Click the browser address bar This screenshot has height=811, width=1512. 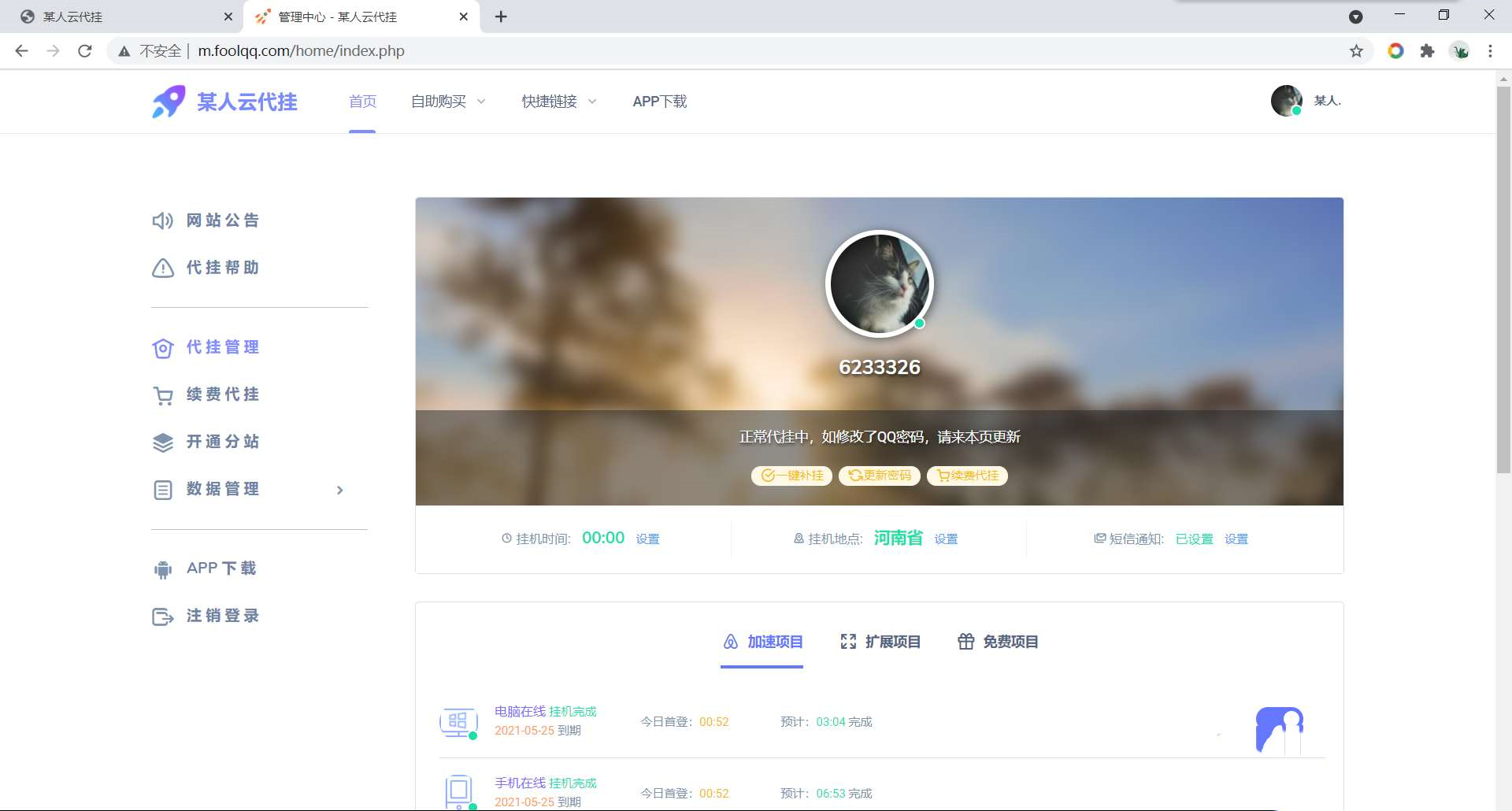click(472, 50)
